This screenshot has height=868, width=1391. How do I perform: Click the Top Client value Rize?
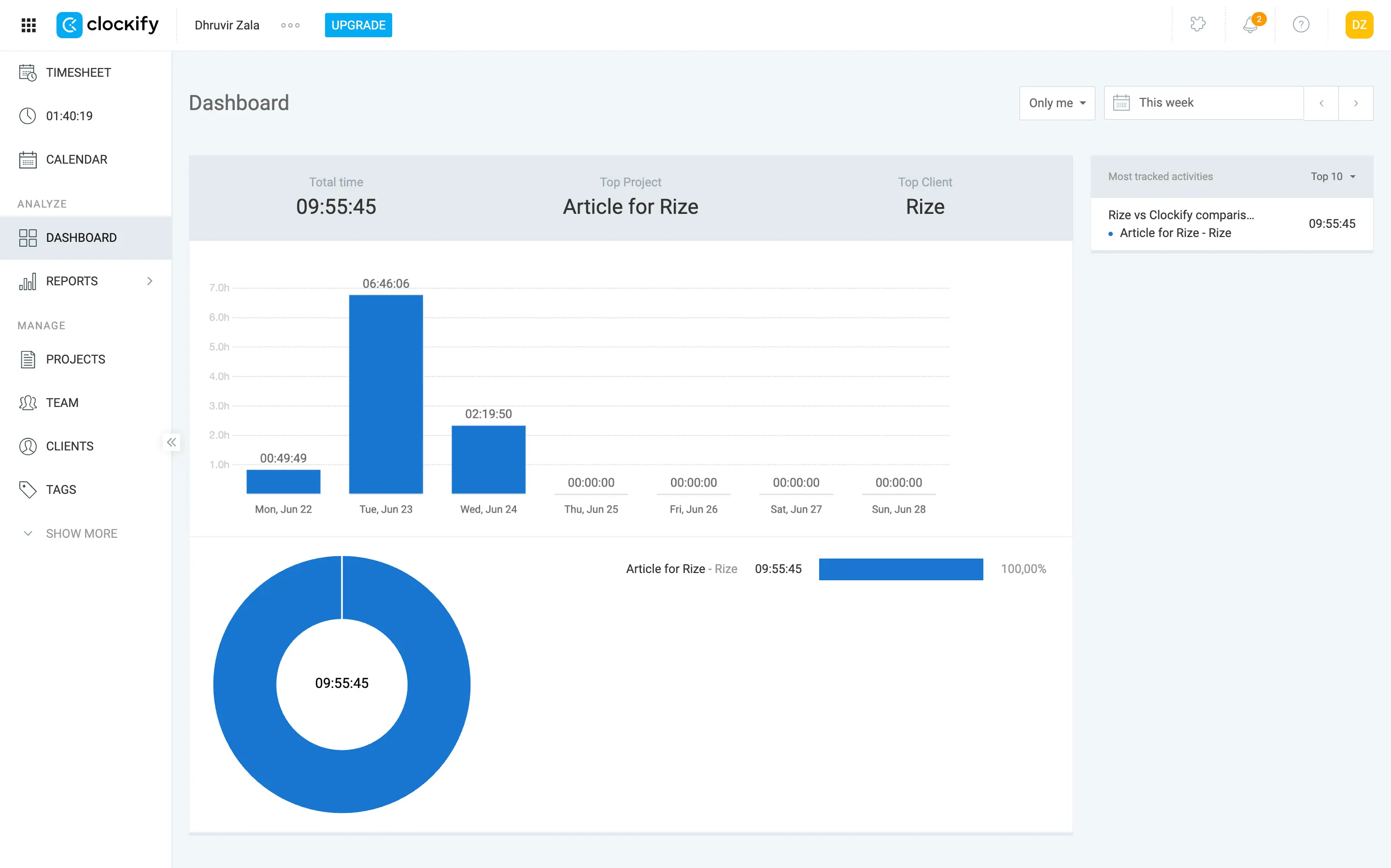(x=924, y=207)
